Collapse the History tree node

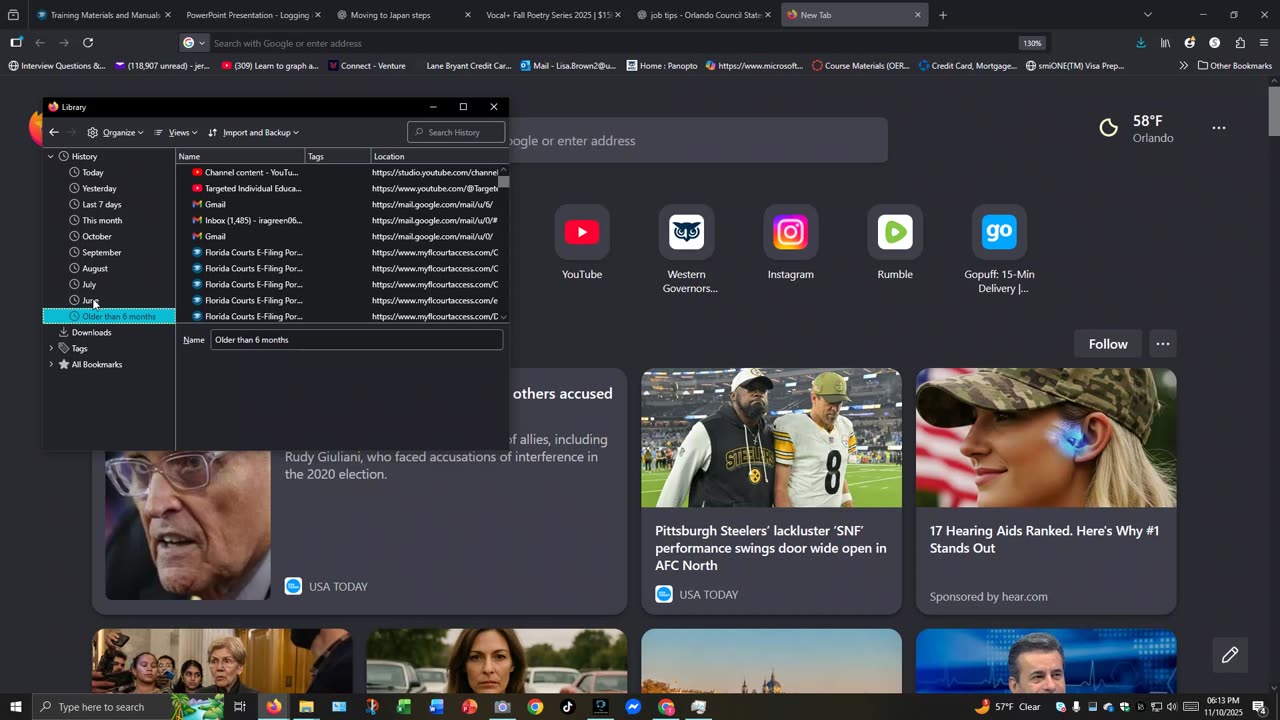[x=51, y=157]
